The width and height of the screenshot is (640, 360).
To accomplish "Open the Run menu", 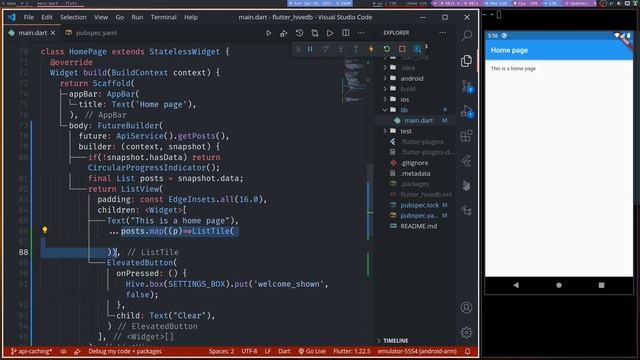I will click(x=137, y=17).
